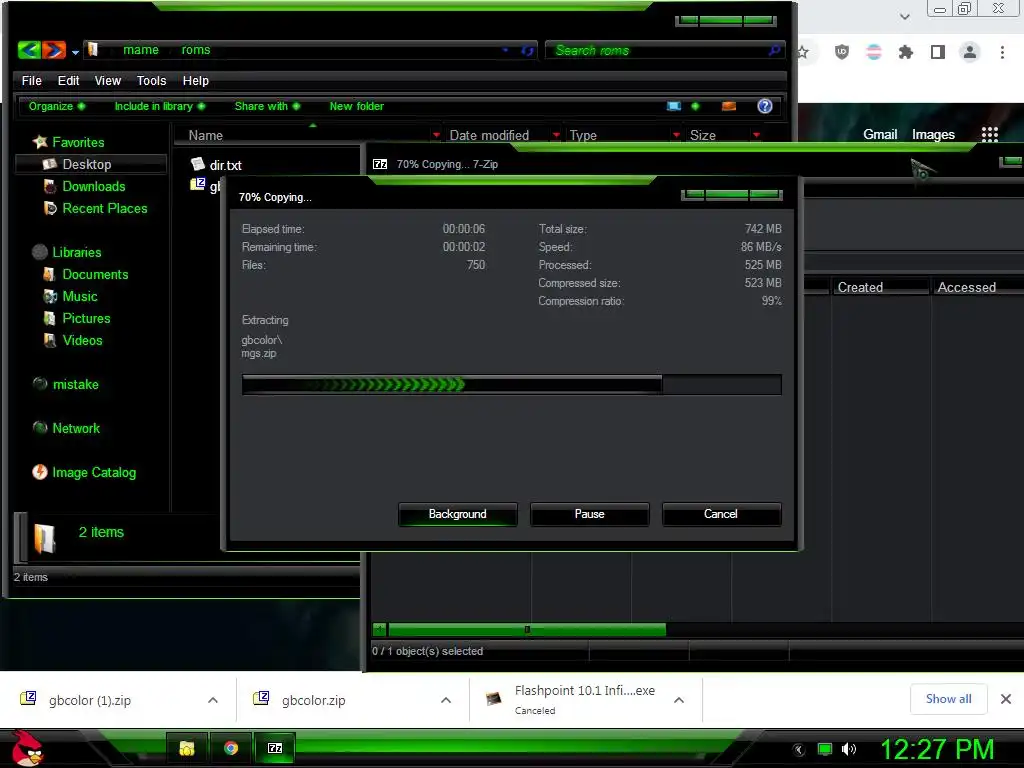The width and height of the screenshot is (1024, 768).
Task: Open more view options dropdown
Action: 695,106
